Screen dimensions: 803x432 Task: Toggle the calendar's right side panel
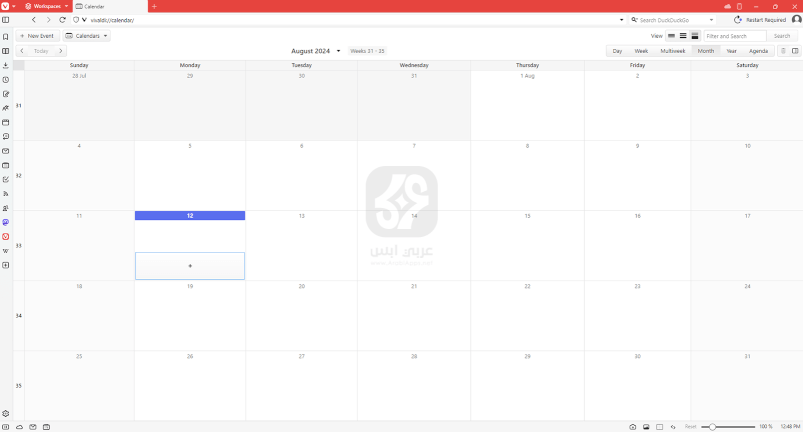click(x=795, y=51)
